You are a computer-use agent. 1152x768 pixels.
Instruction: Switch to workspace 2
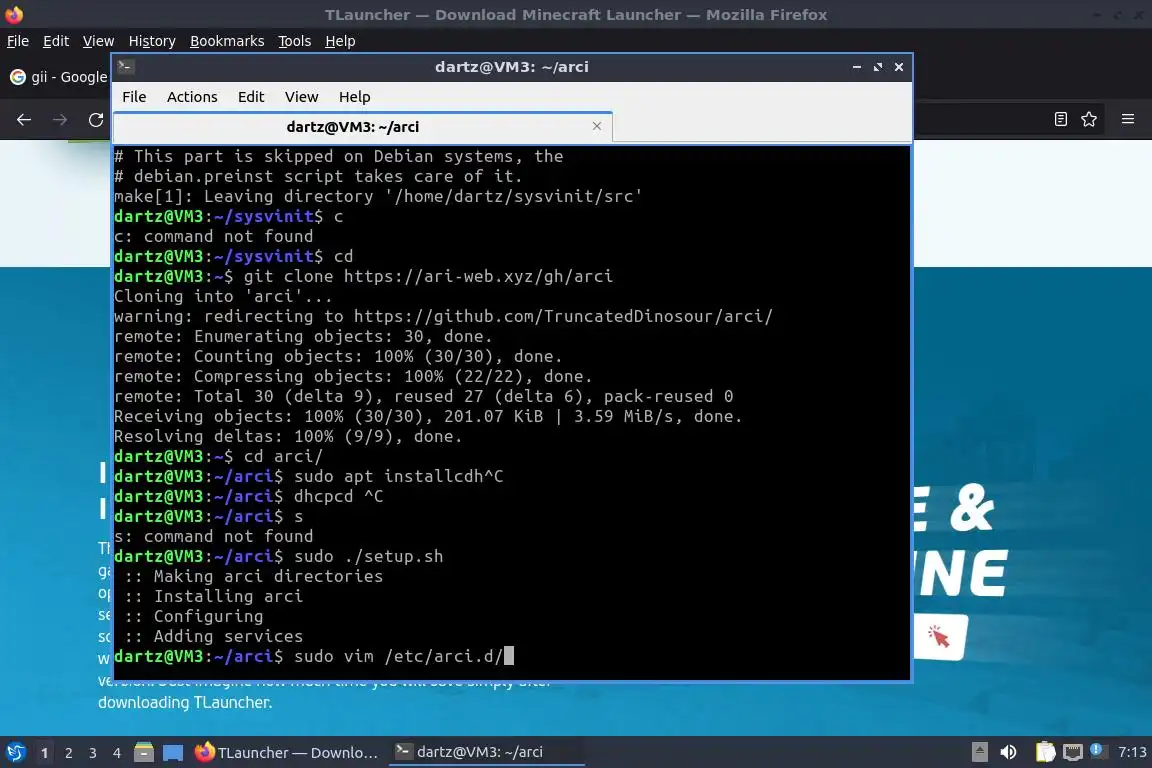[68, 753]
